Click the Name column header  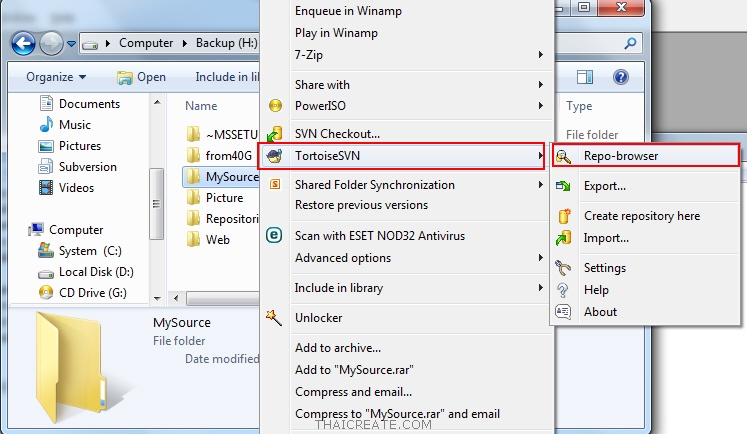[201, 106]
